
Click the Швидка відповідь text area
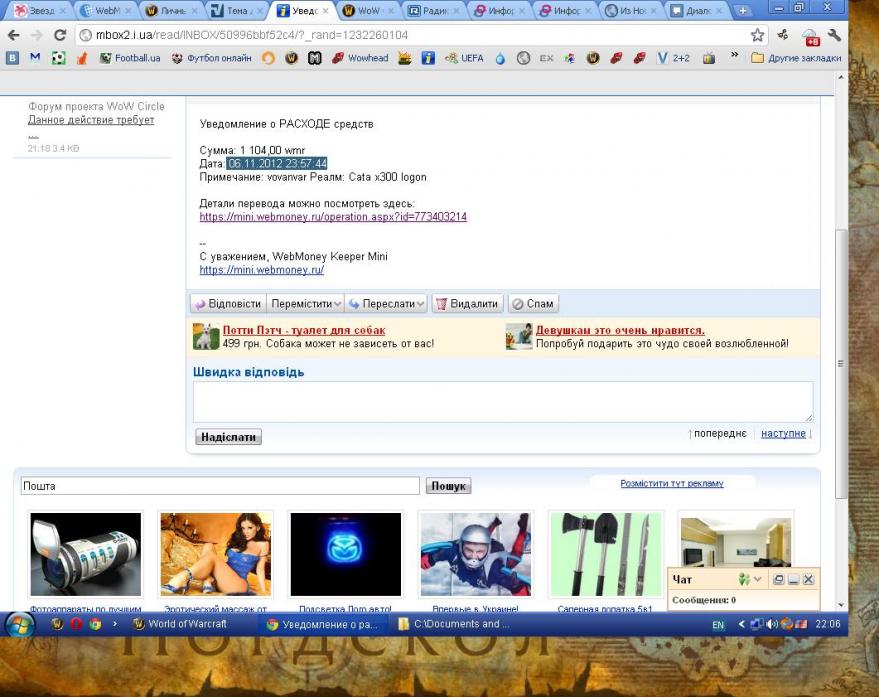pyautogui.click(x=502, y=401)
